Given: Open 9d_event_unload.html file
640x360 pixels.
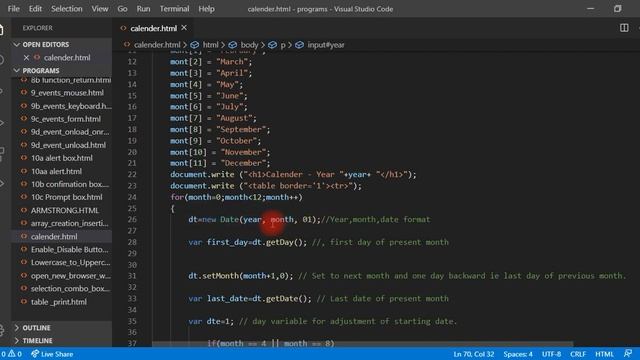Looking at the screenshot, I should click(68, 145).
